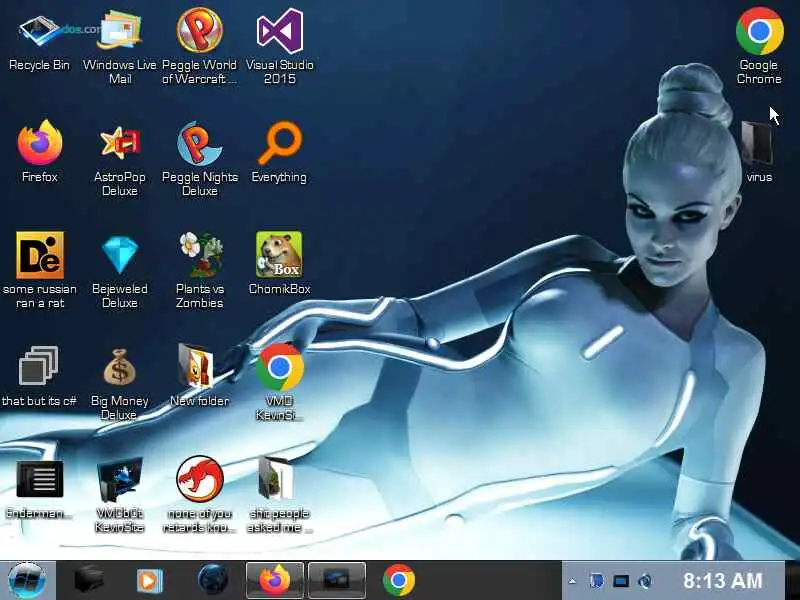This screenshot has width=800, height=600.
Task: Select the 'VMC KevinSt...' Chrome shortcut on the desktop
Action: pos(280,382)
